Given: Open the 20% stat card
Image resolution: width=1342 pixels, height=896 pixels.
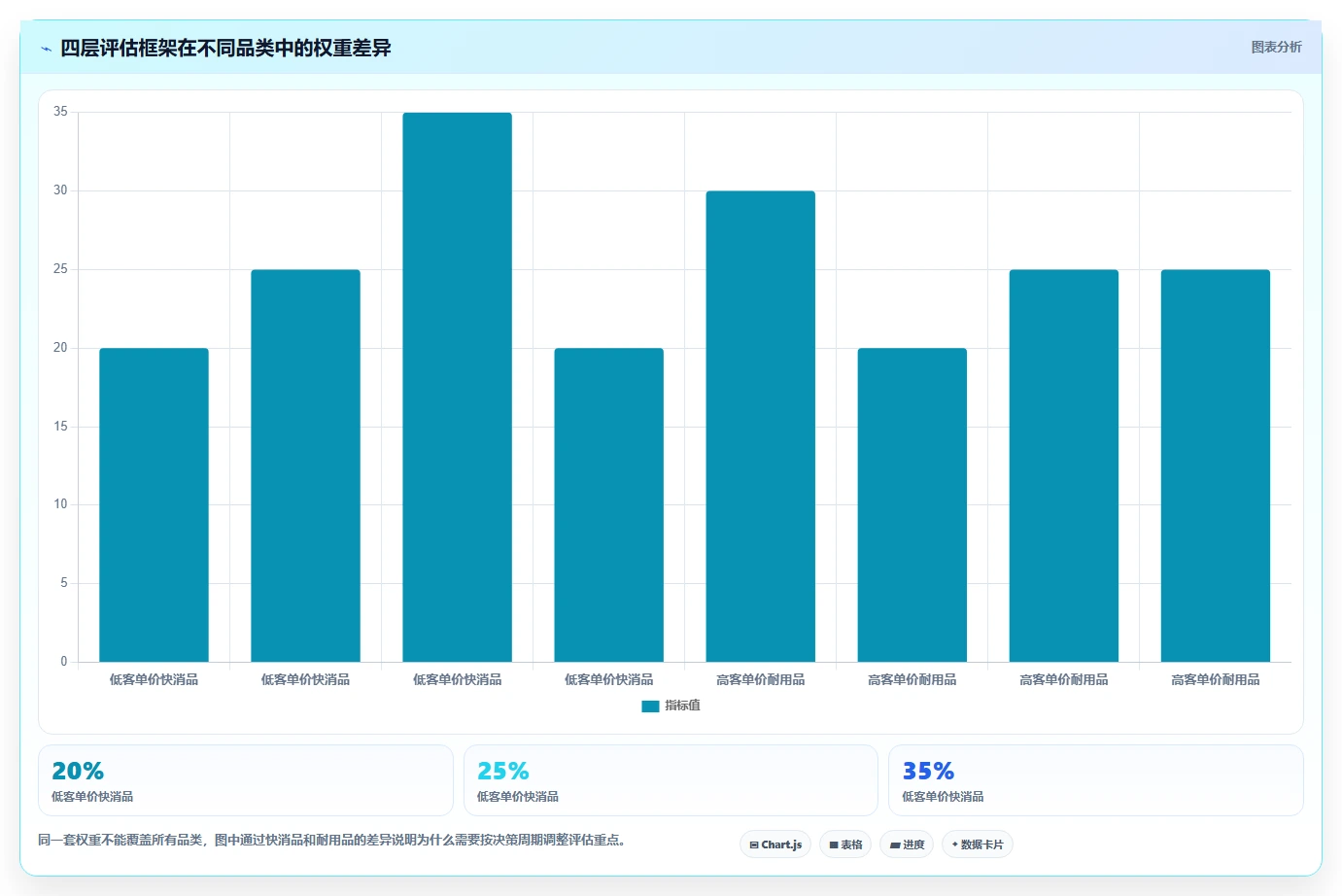Looking at the screenshot, I should pyautogui.click(x=245, y=780).
